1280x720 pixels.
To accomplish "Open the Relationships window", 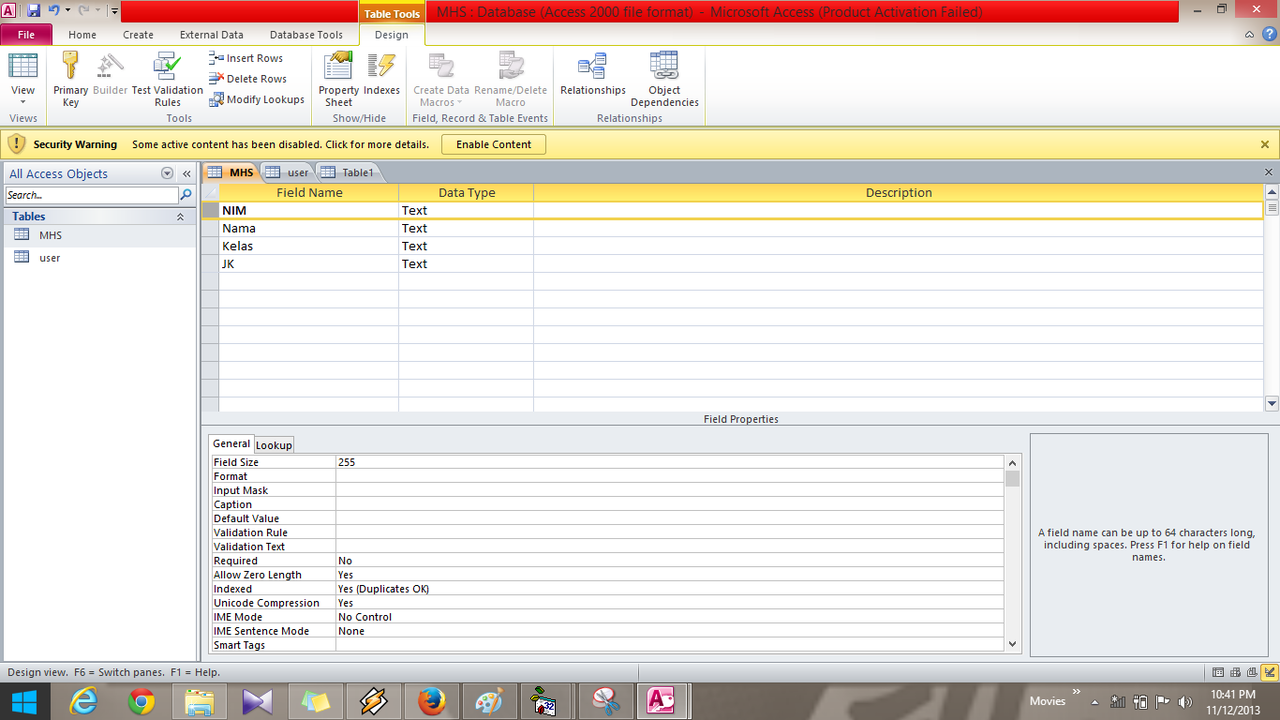I will pyautogui.click(x=592, y=78).
